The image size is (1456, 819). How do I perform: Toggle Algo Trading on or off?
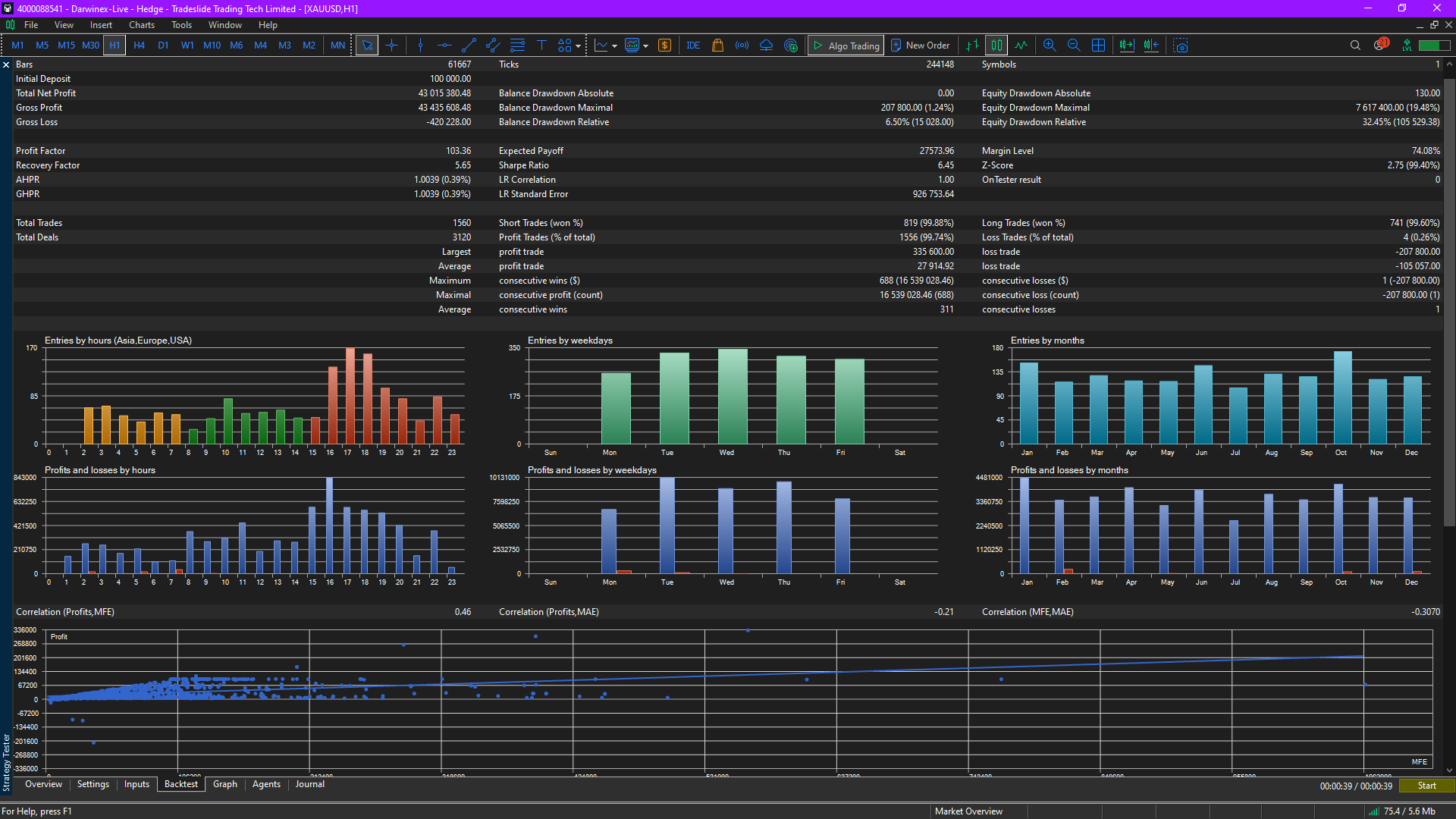click(846, 45)
